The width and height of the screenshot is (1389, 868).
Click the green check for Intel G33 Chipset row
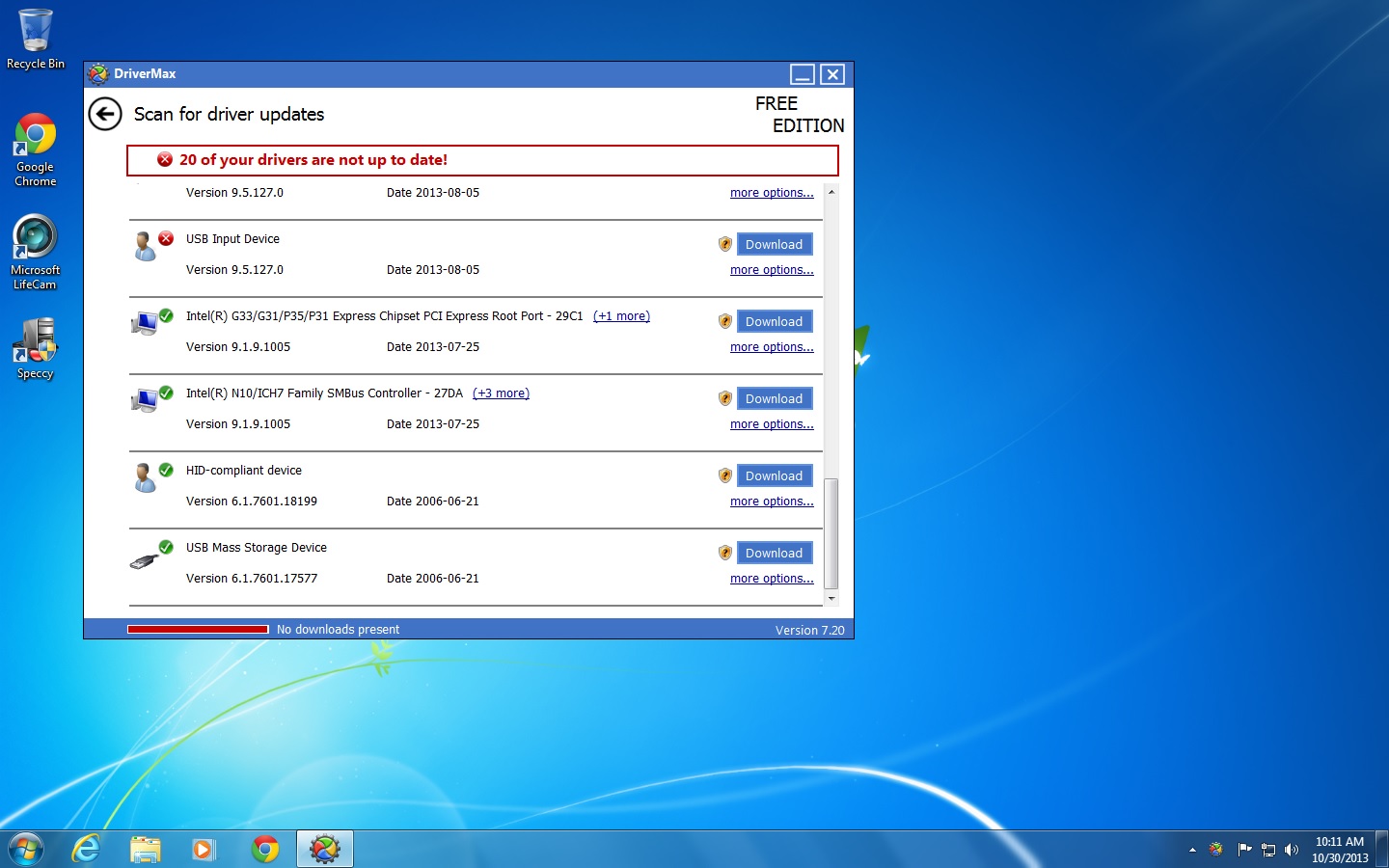tap(166, 315)
